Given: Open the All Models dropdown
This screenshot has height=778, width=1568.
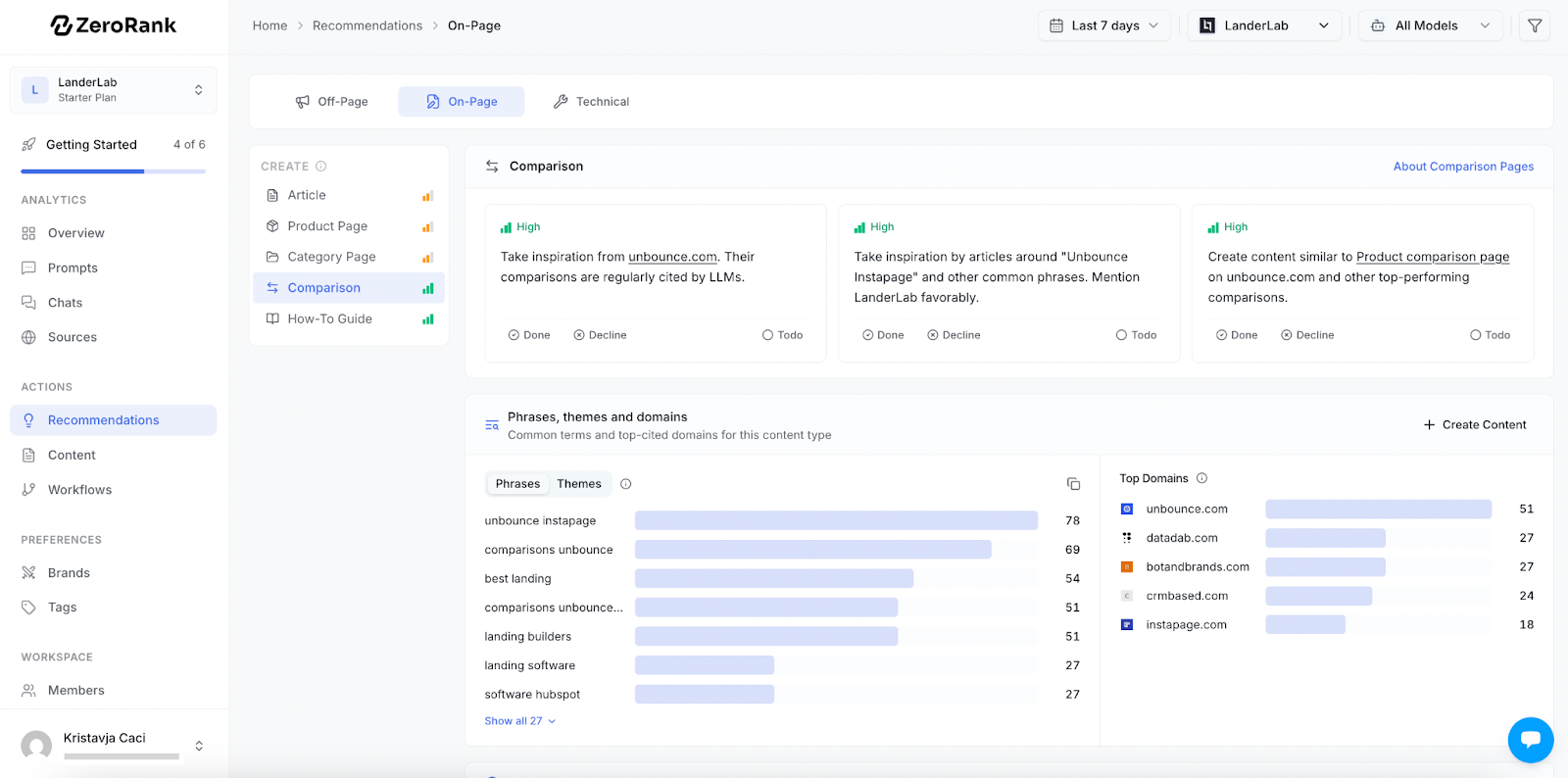Looking at the screenshot, I should pos(1431,25).
